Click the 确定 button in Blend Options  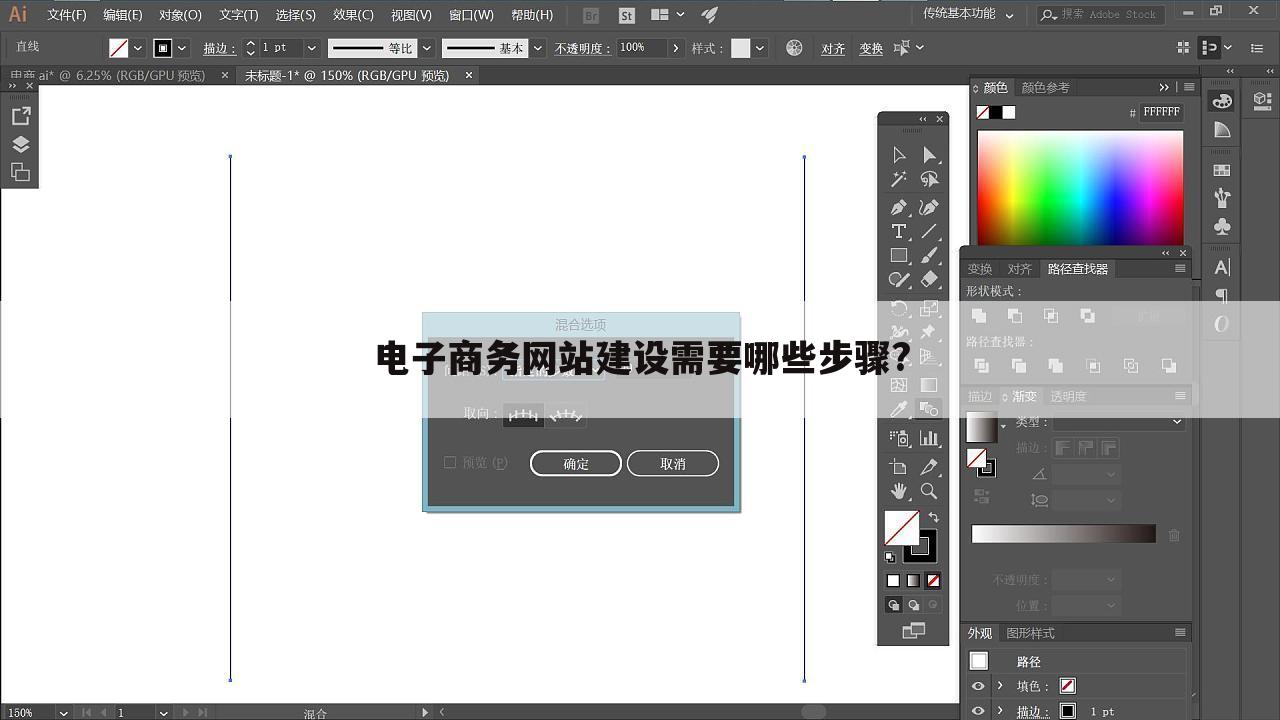pos(575,463)
